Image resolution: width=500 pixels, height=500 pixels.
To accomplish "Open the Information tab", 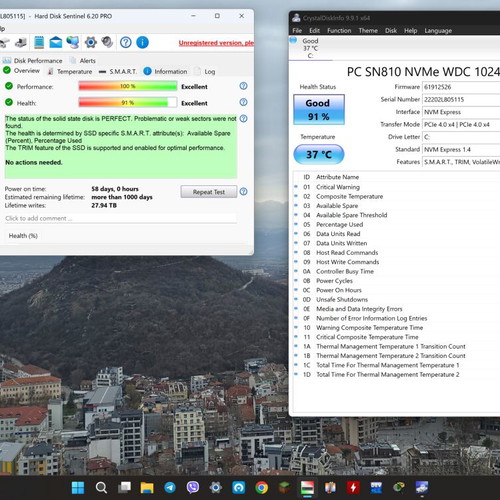I will click(x=165, y=71).
